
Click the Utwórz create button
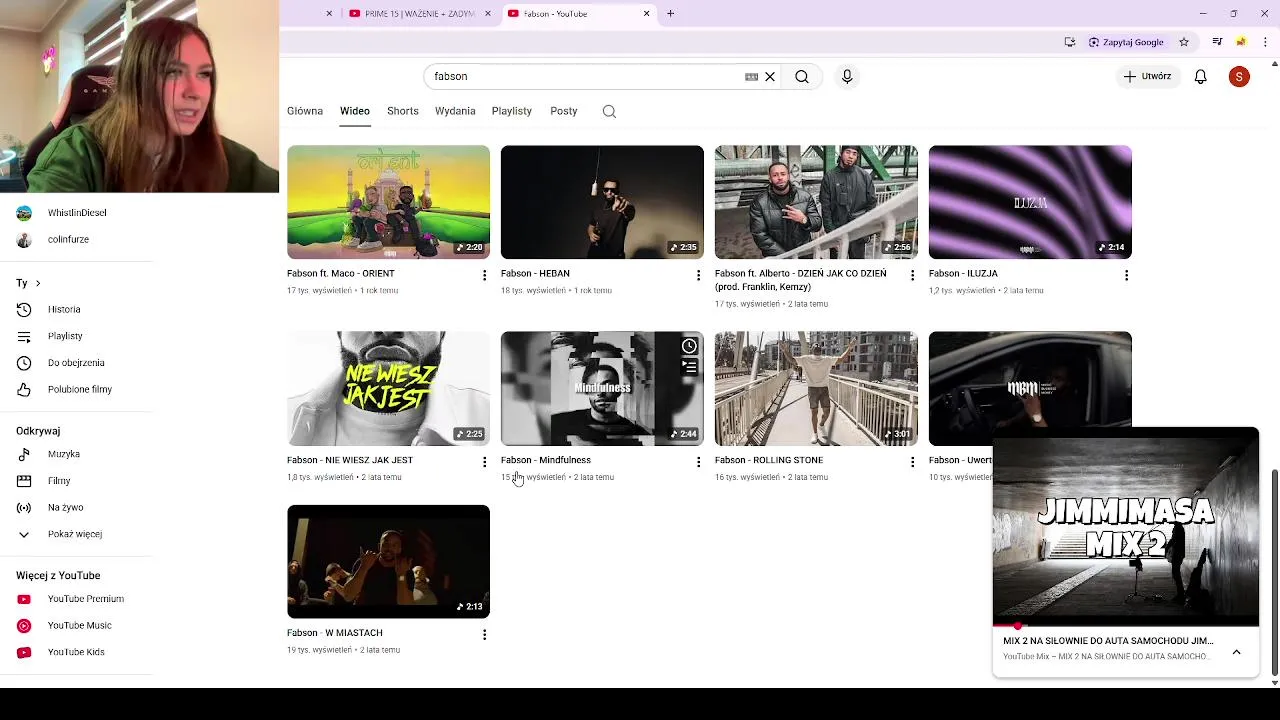coord(1147,77)
